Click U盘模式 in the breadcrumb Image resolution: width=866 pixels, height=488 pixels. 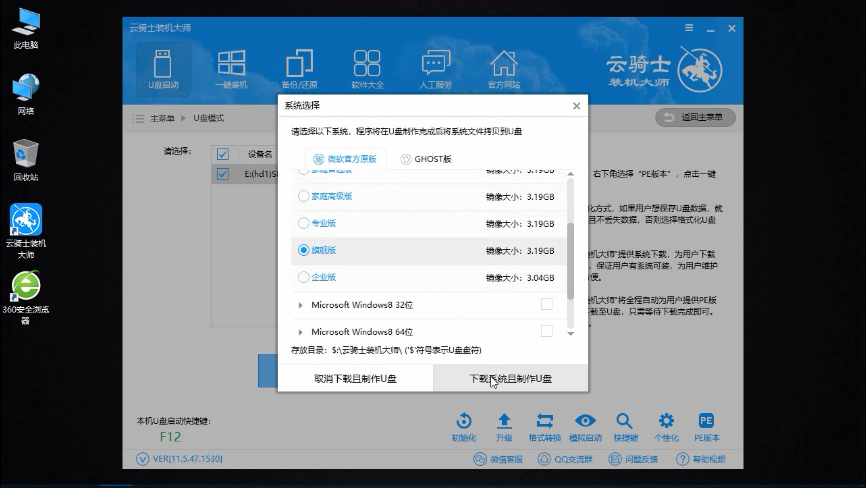point(209,118)
